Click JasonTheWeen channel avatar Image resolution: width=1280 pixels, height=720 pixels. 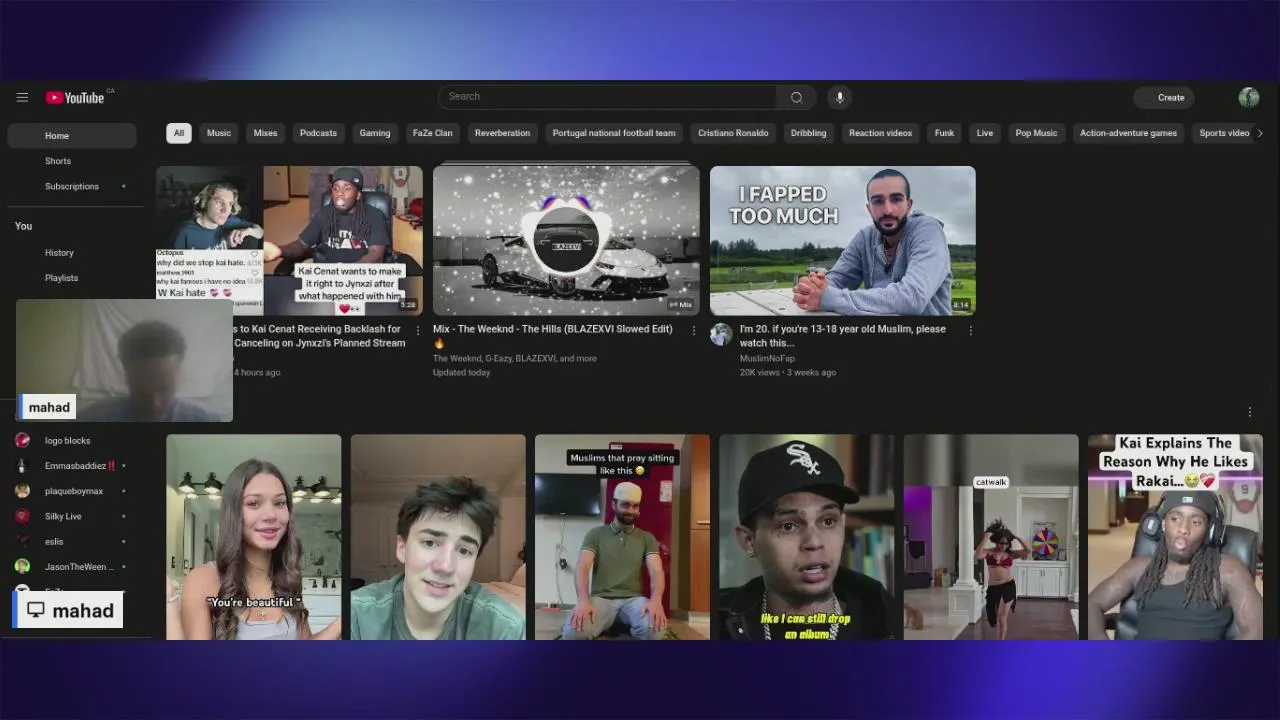(22, 566)
